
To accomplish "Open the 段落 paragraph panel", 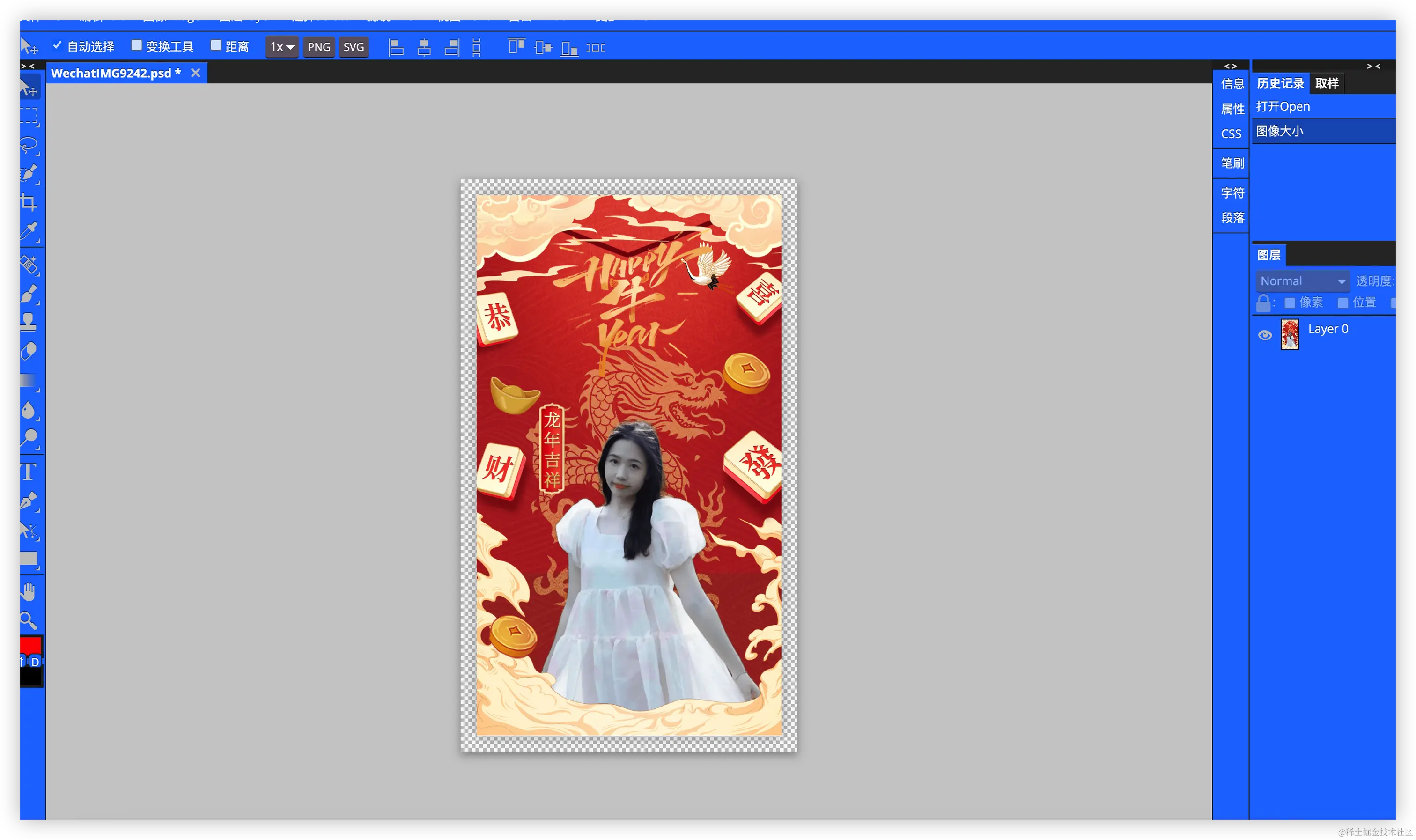I will coord(1232,219).
